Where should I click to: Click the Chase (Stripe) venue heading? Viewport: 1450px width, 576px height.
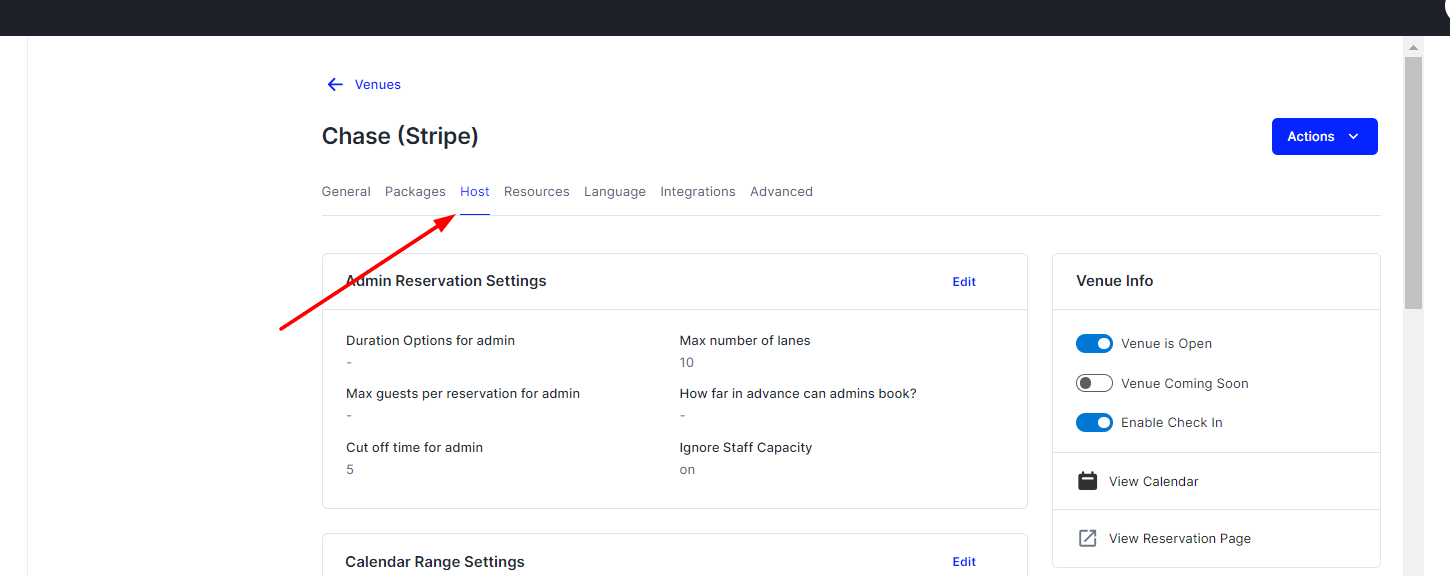(400, 136)
